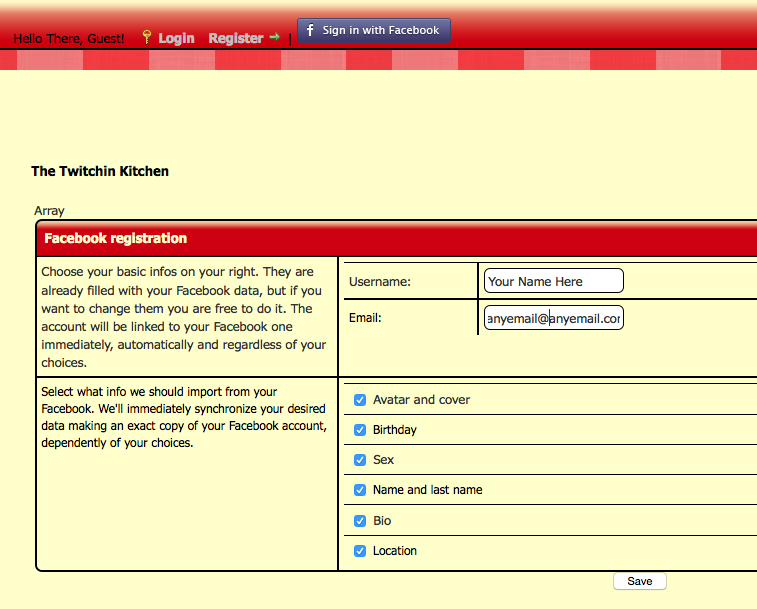This screenshot has width=757, height=609.
Task: Open the Register link
Action: coord(236,38)
